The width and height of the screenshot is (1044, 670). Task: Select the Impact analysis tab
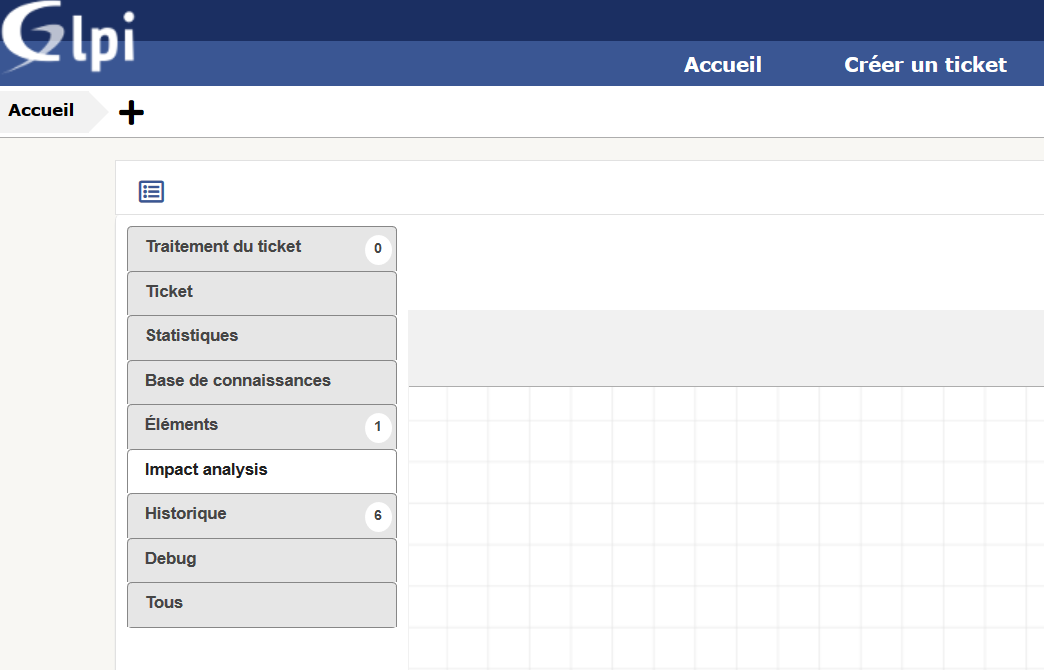[x=262, y=471]
